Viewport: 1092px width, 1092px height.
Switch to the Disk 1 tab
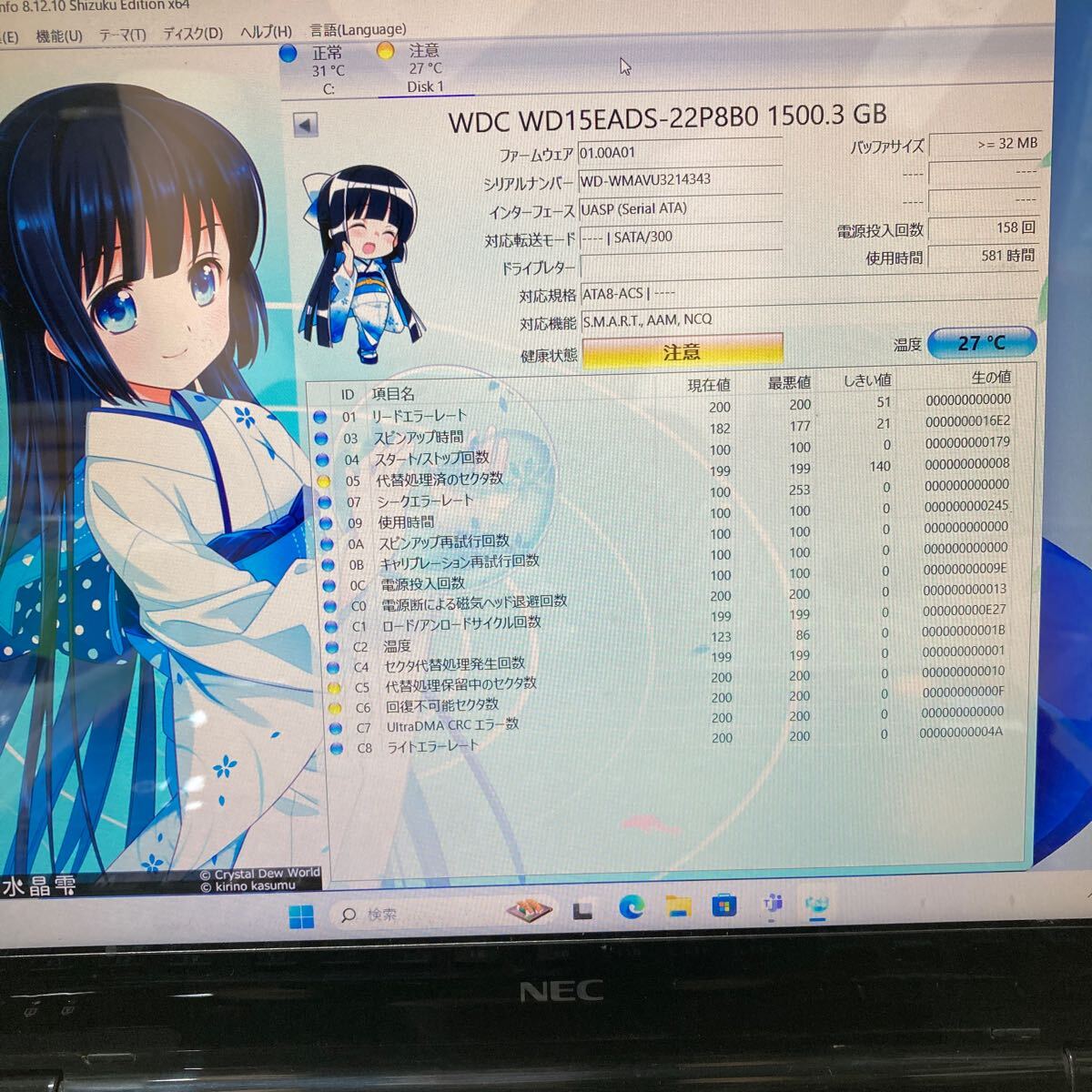(425, 68)
